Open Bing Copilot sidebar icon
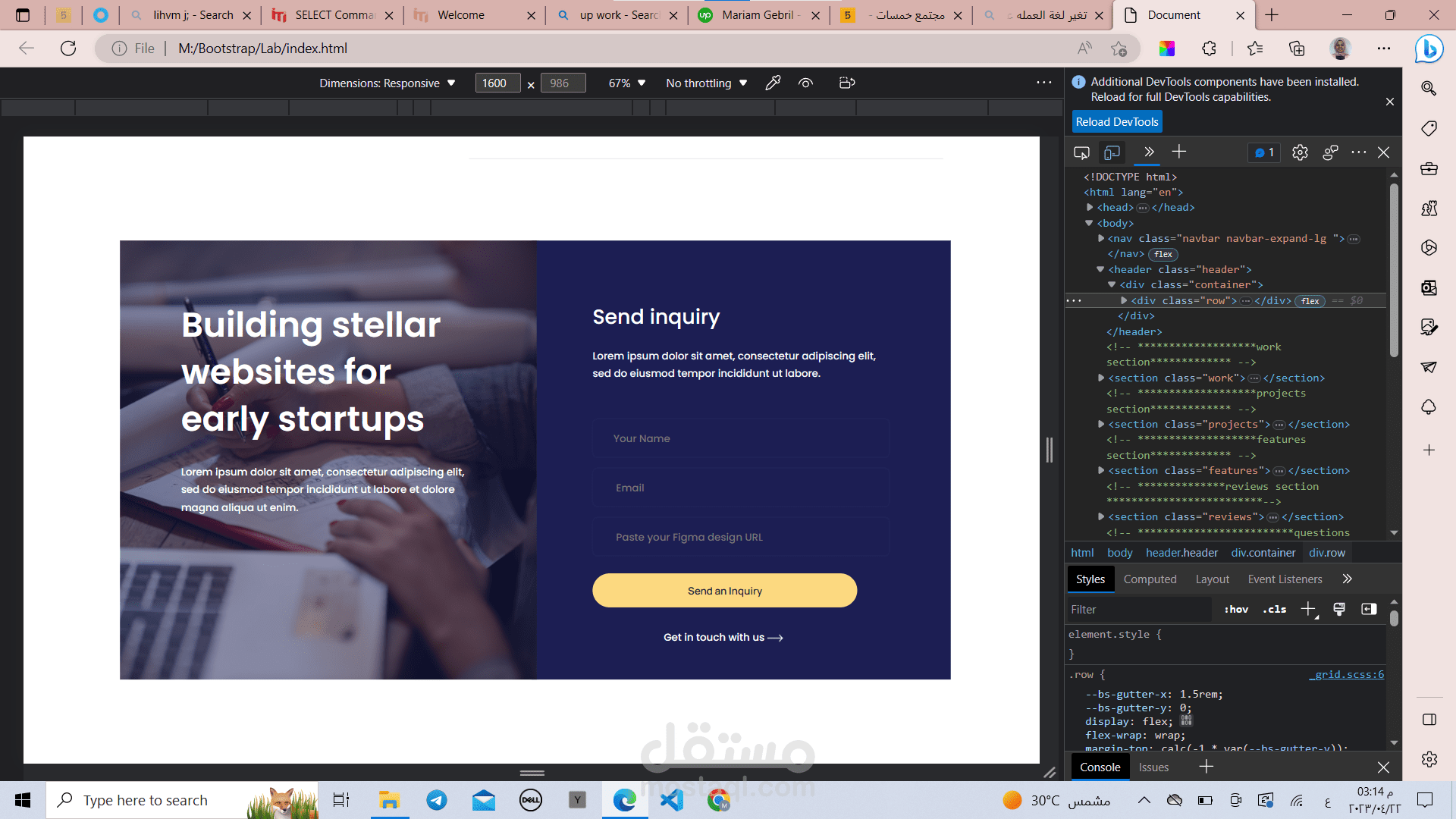The height and width of the screenshot is (819, 1456). point(1429,49)
